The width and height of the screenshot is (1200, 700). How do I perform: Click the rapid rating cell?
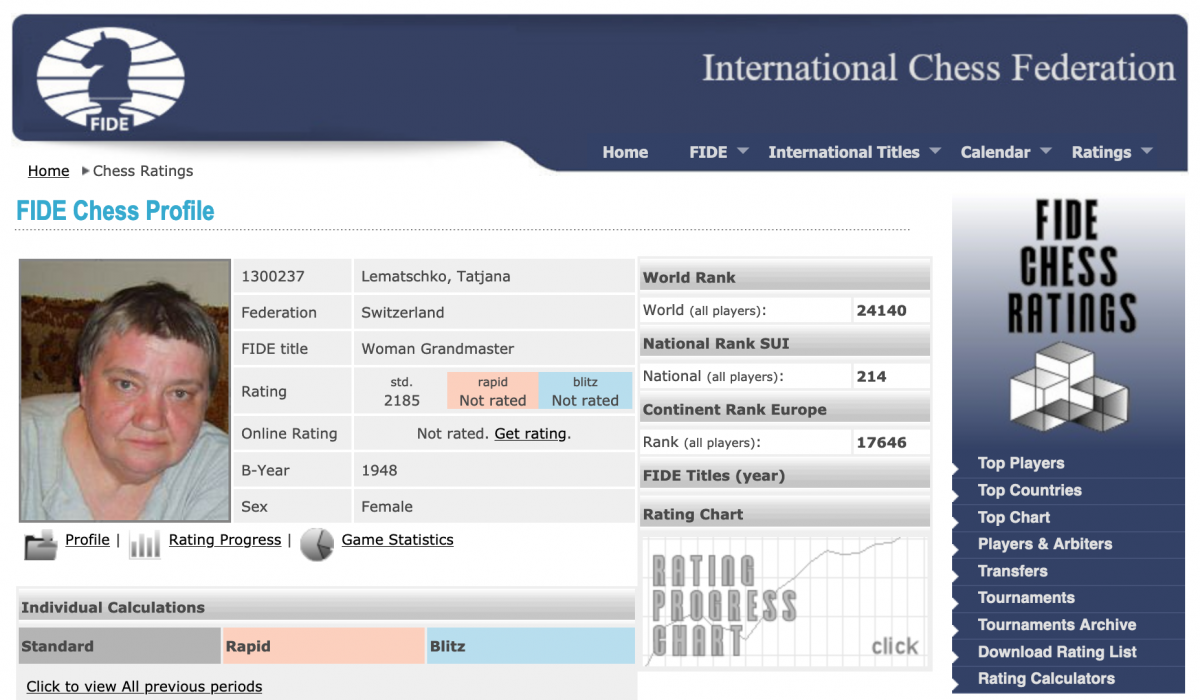tap(493, 391)
